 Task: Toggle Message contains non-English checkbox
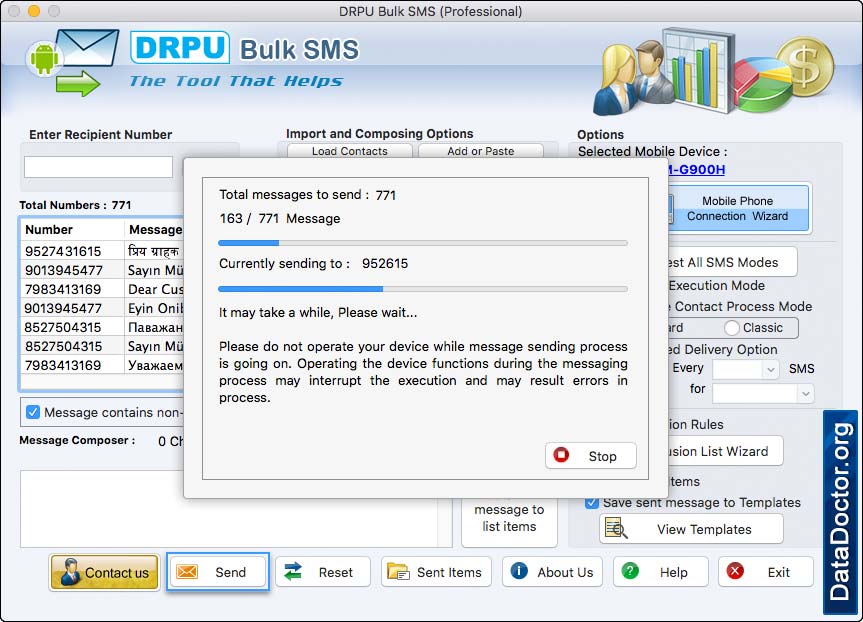pos(33,412)
